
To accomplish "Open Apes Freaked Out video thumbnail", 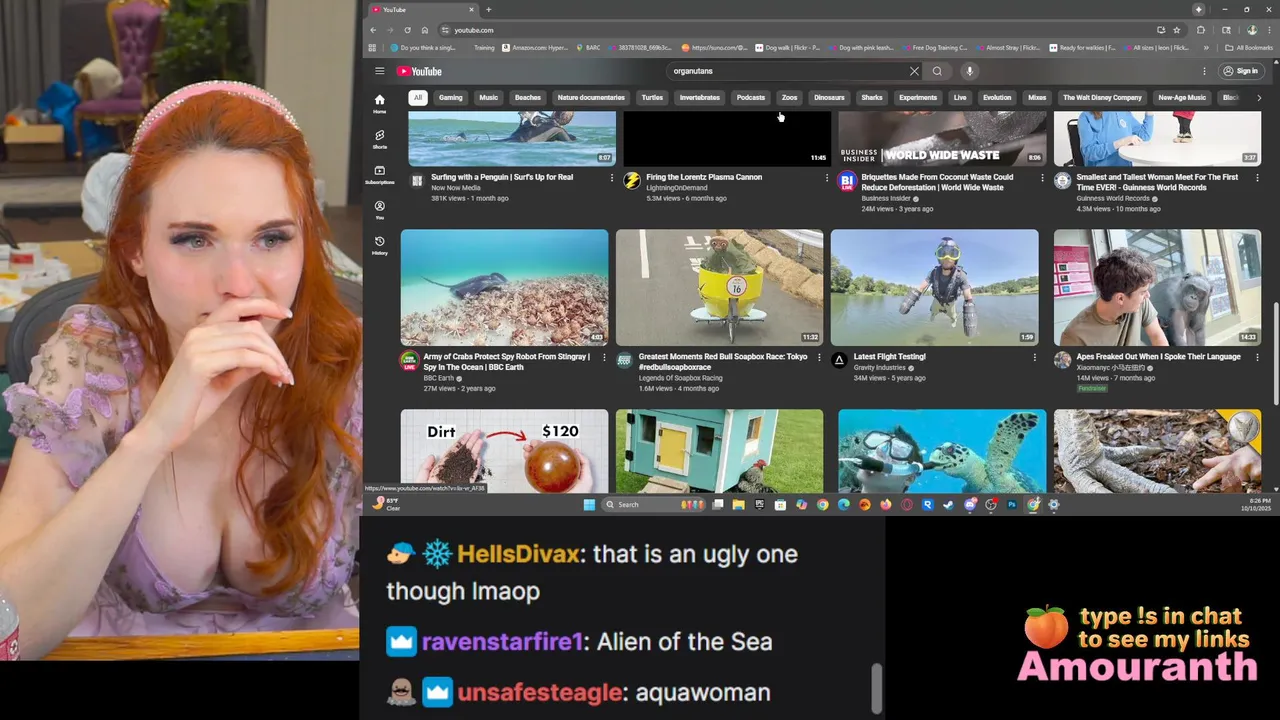I will (x=1157, y=287).
